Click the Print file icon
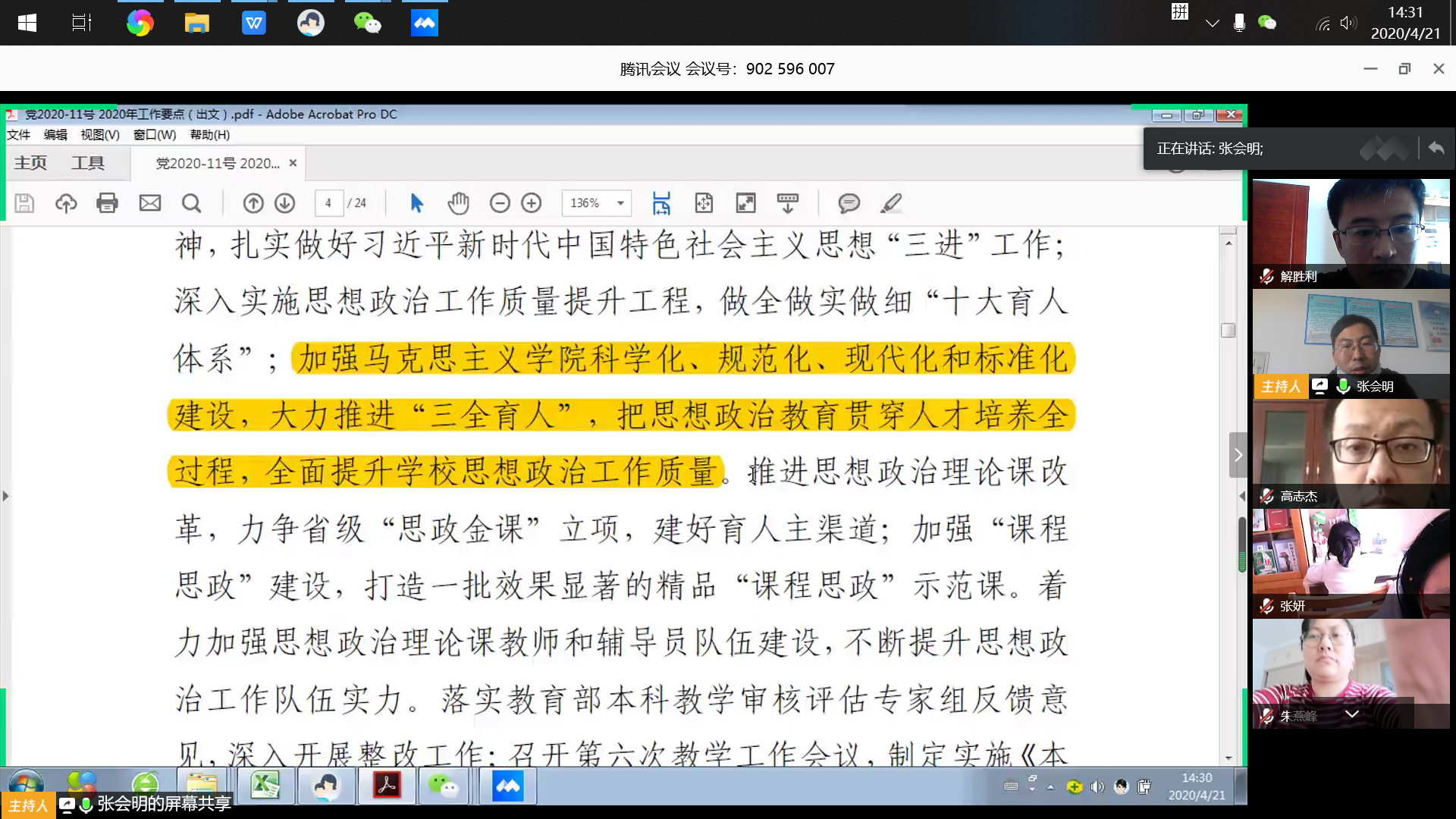This screenshot has width=1456, height=819. coord(107,203)
